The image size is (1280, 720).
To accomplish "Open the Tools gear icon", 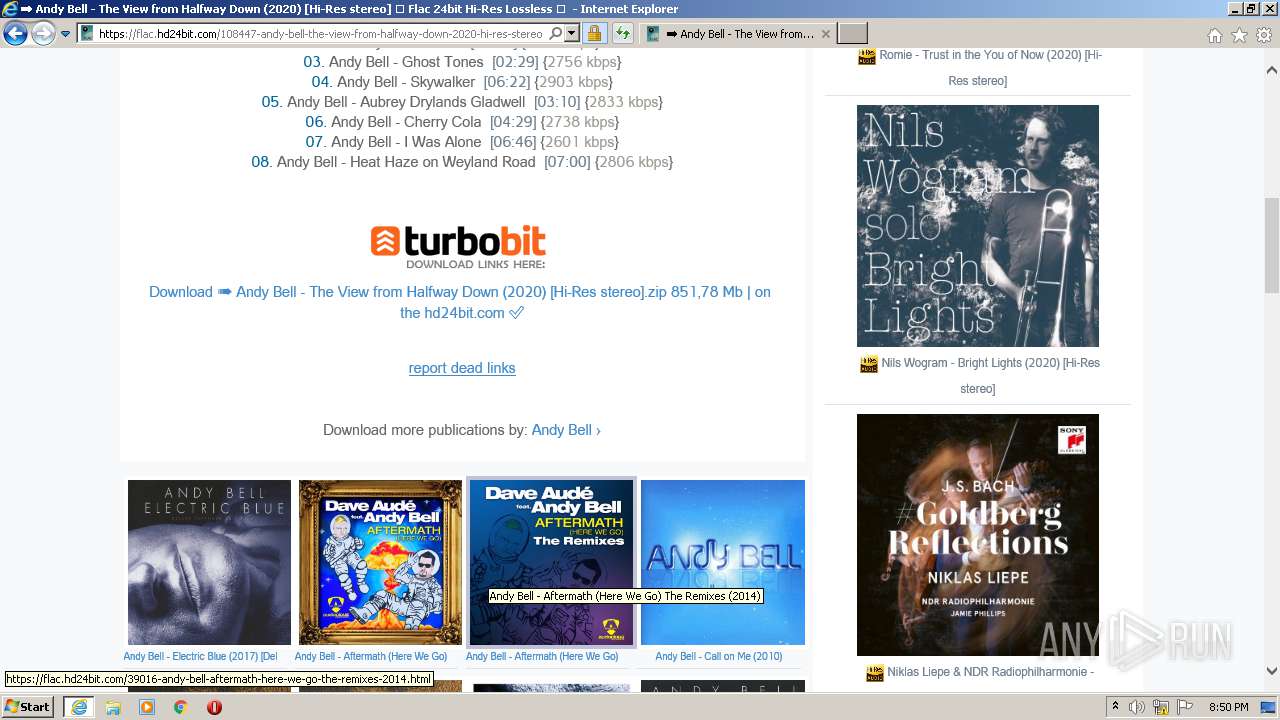I will (x=1264, y=35).
